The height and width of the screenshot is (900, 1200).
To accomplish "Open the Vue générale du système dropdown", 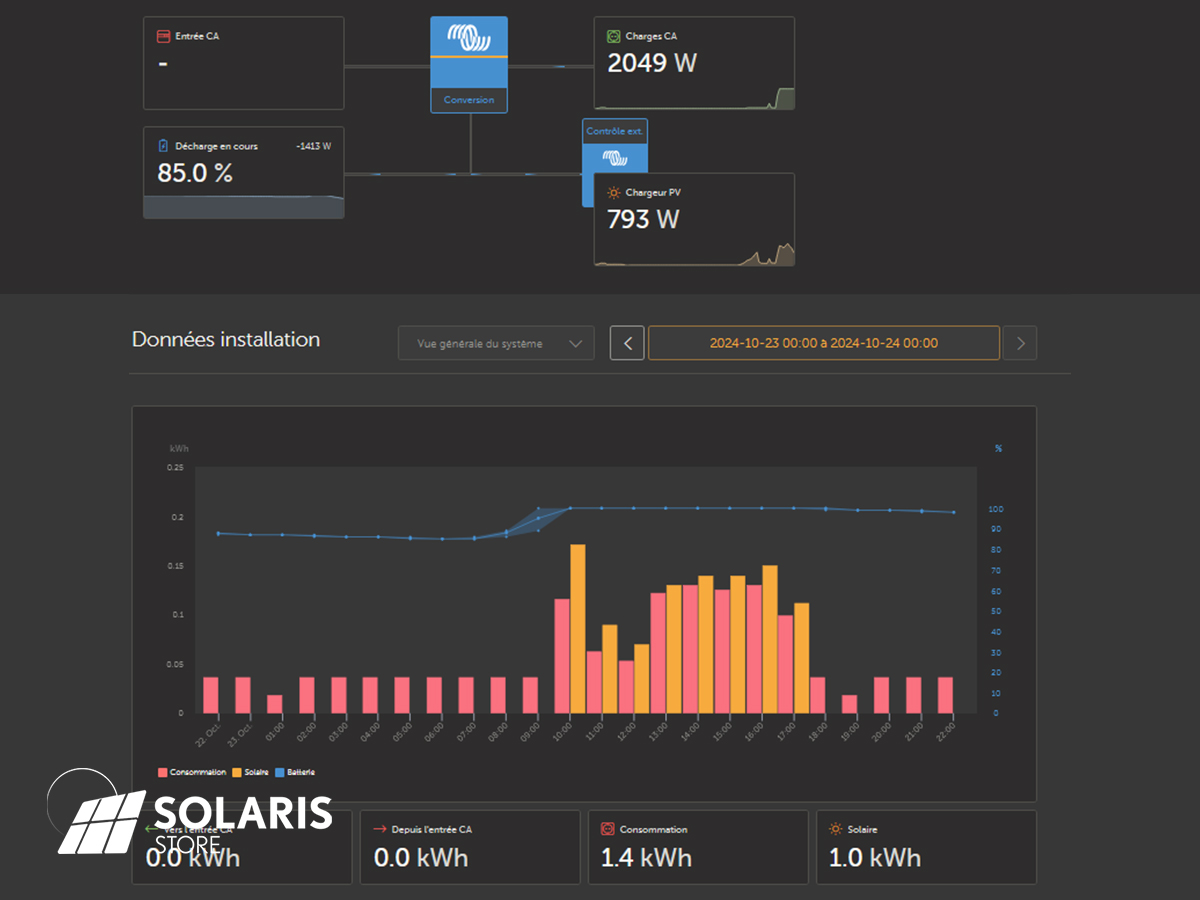I will [x=496, y=343].
